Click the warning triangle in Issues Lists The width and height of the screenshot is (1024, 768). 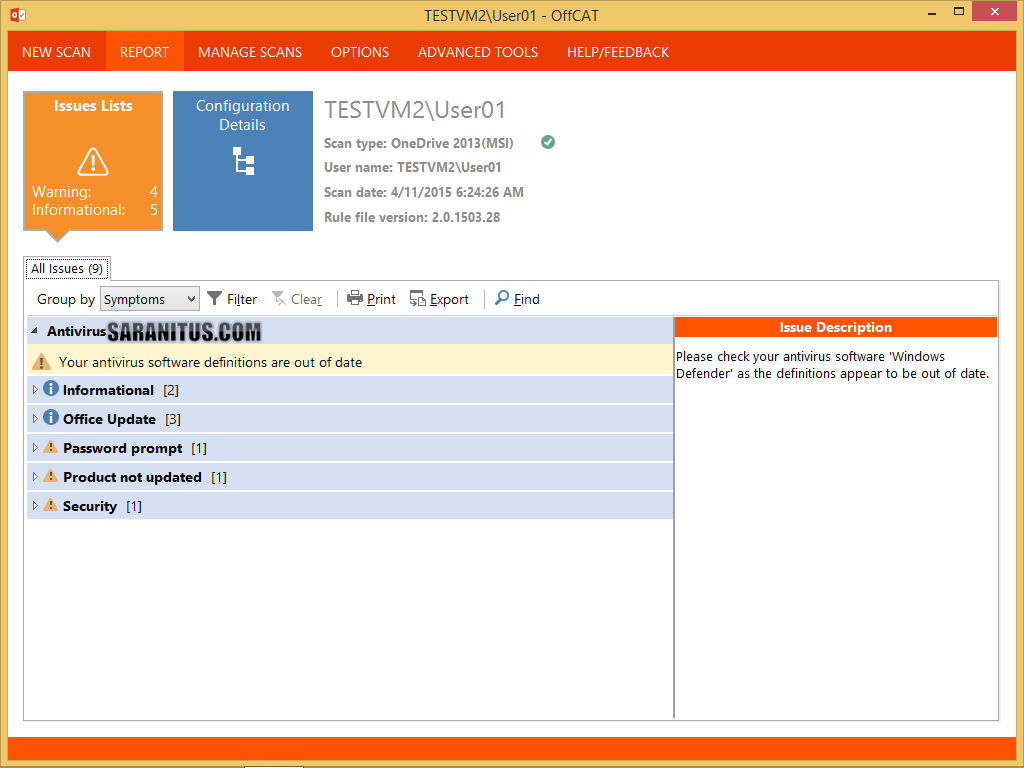93,161
